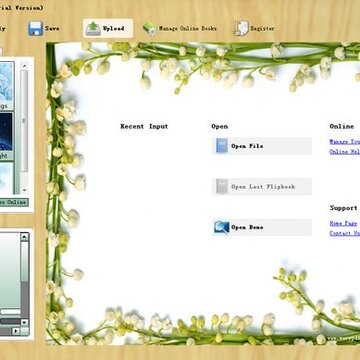
Task: Click the grayed Open Last Flipbook icon
Action: point(222,186)
